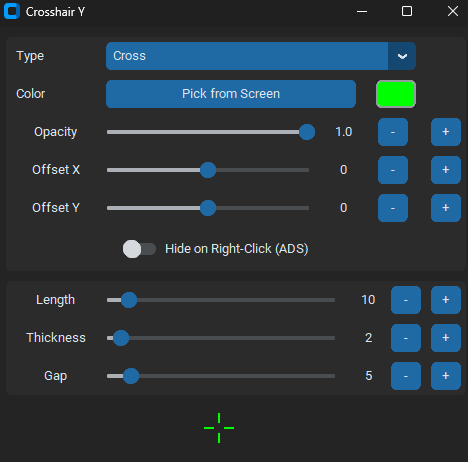Increase Opacity with the plus button
The width and height of the screenshot is (468, 462).
[x=446, y=132]
